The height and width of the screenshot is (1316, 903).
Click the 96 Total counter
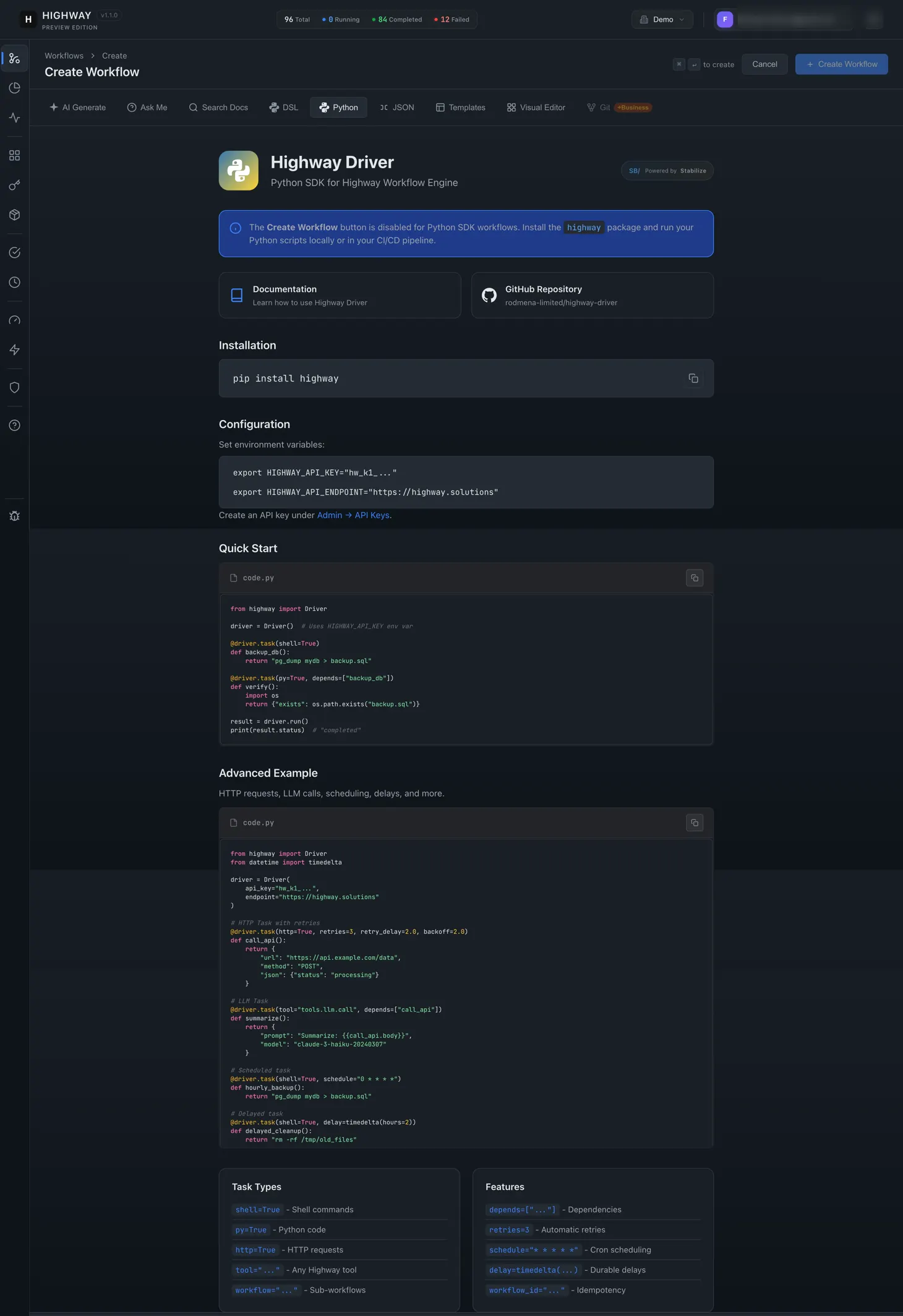tap(297, 20)
